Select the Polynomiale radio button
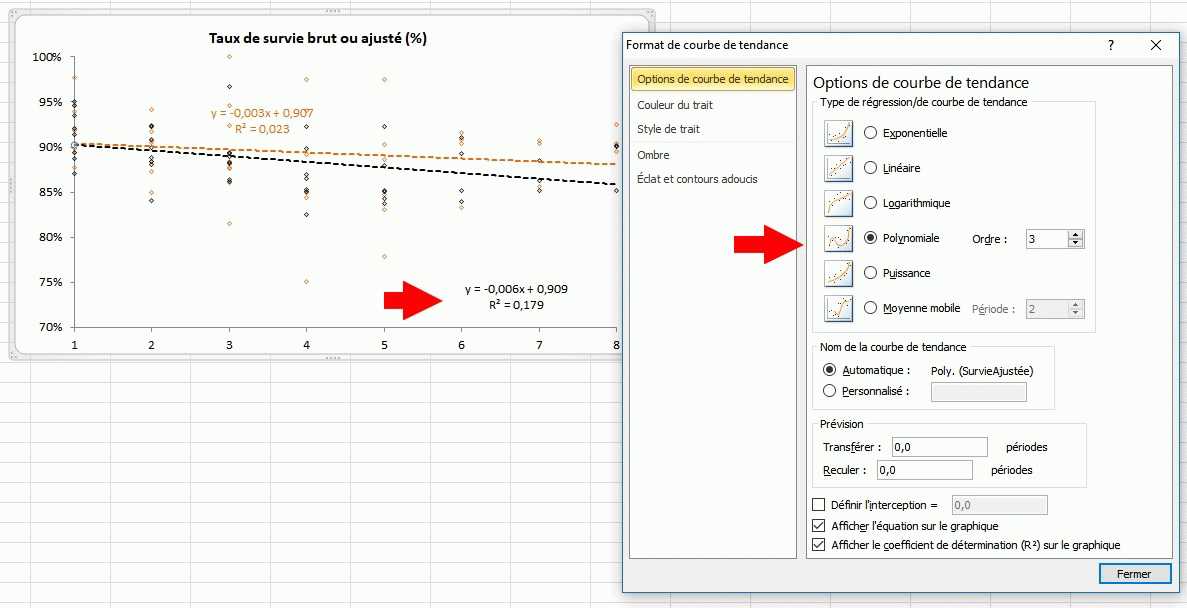Screen dimensions: 1187x608 [871, 238]
